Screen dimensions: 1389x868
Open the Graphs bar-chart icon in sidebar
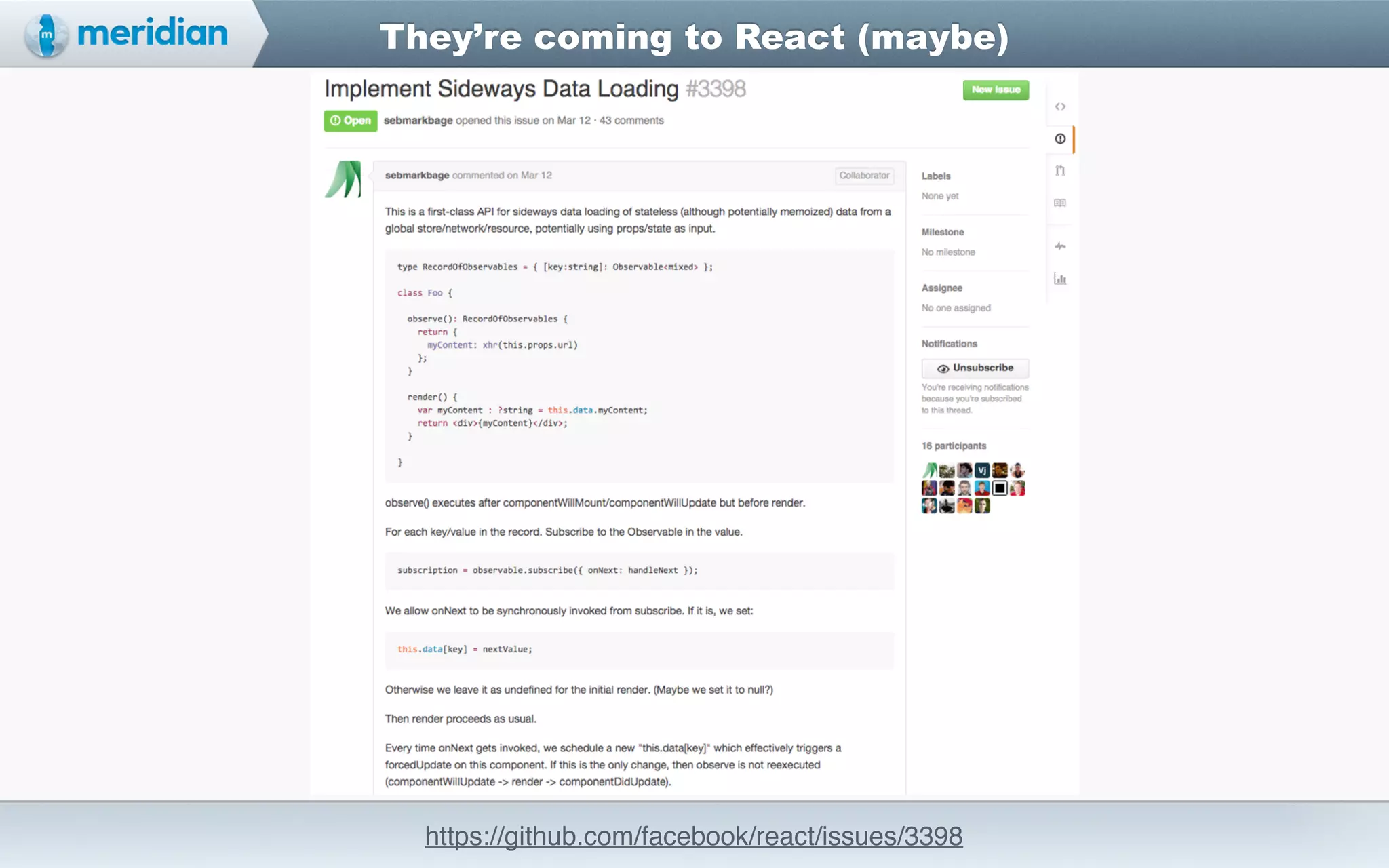click(x=1060, y=278)
